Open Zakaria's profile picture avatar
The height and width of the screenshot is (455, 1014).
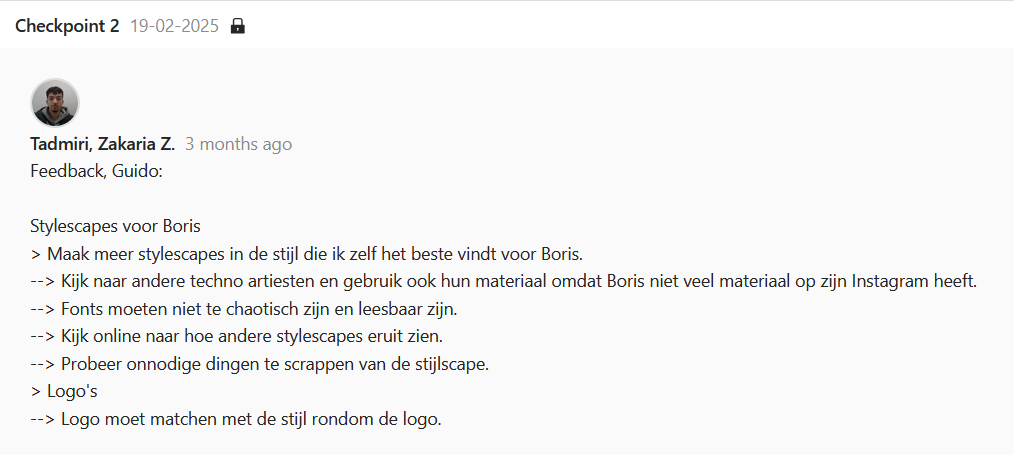pyautogui.click(x=55, y=102)
